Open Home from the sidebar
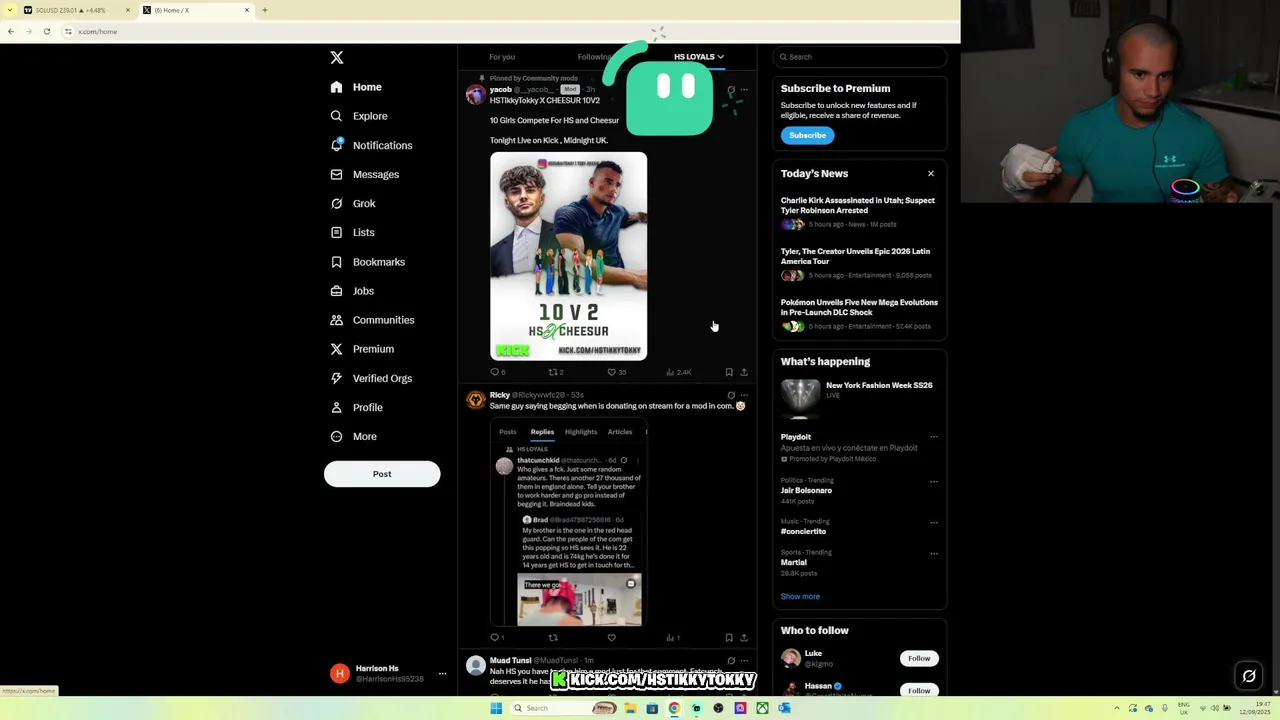The width and height of the screenshot is (1280, 720). coord(357,87)
